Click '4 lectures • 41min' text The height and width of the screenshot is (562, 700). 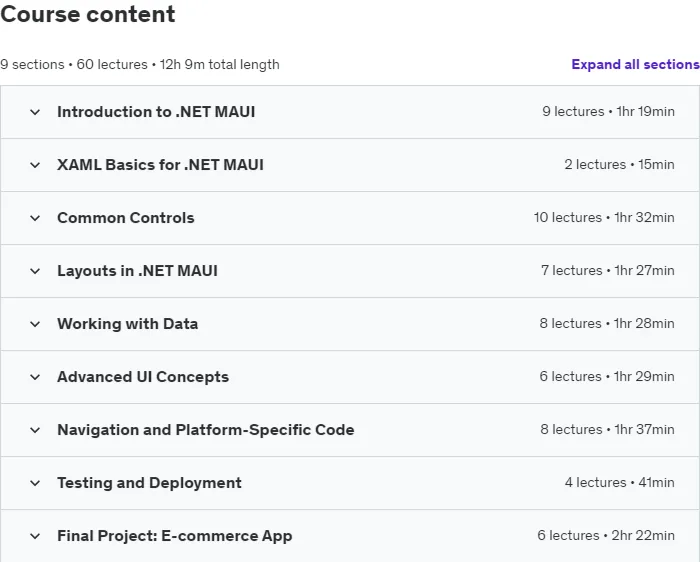coord(620,483)
